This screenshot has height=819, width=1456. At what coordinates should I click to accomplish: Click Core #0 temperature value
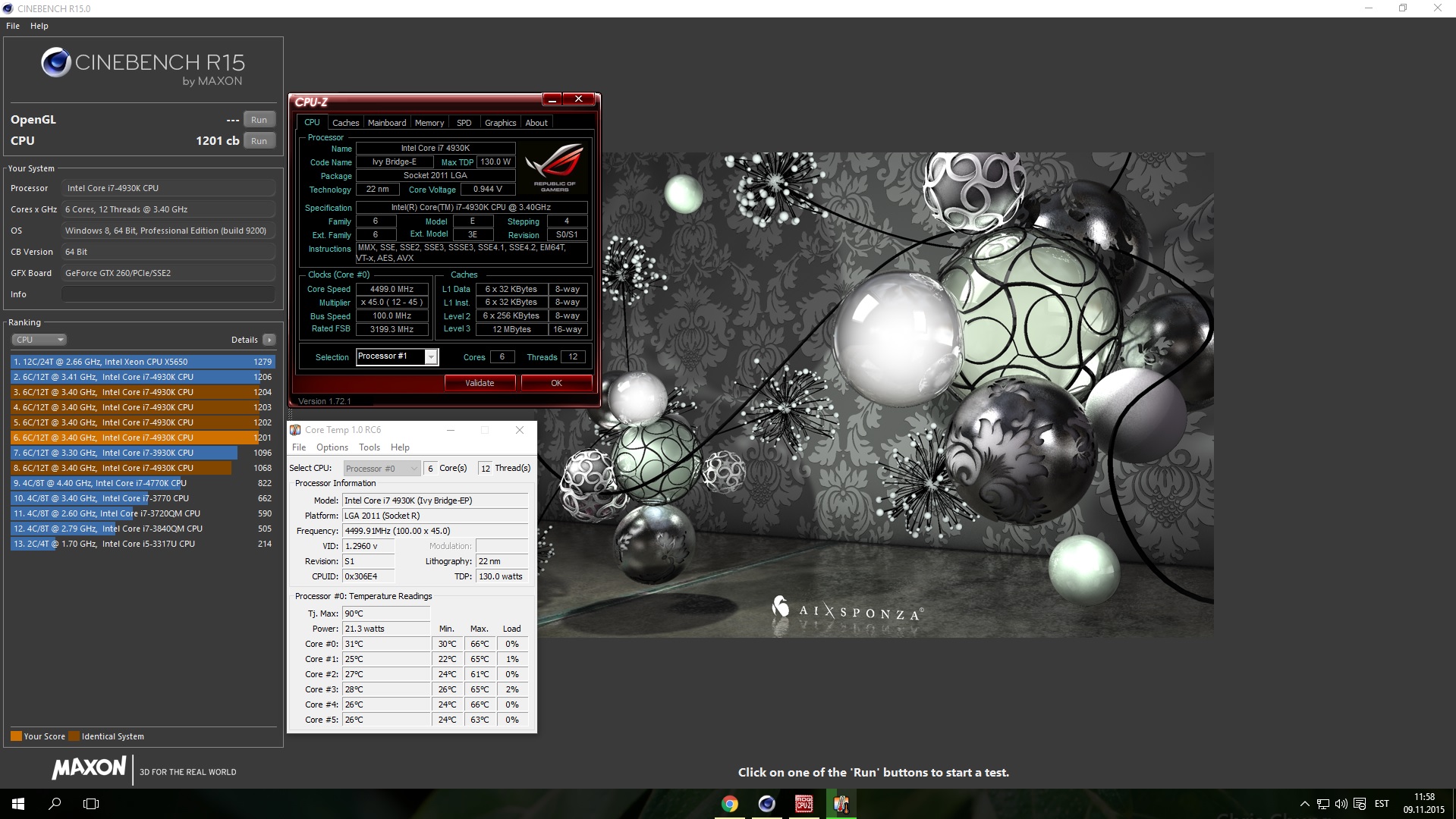pos(386,644)
